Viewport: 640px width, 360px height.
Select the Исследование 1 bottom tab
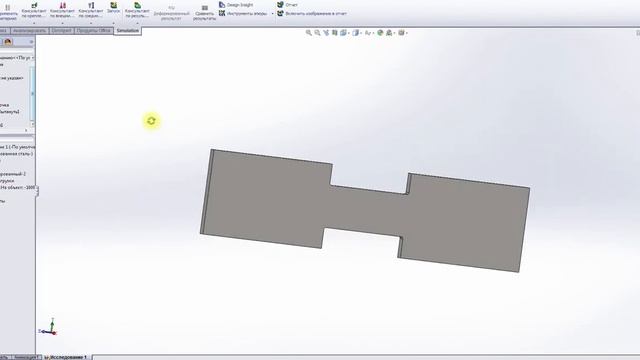tap(67, 357)
